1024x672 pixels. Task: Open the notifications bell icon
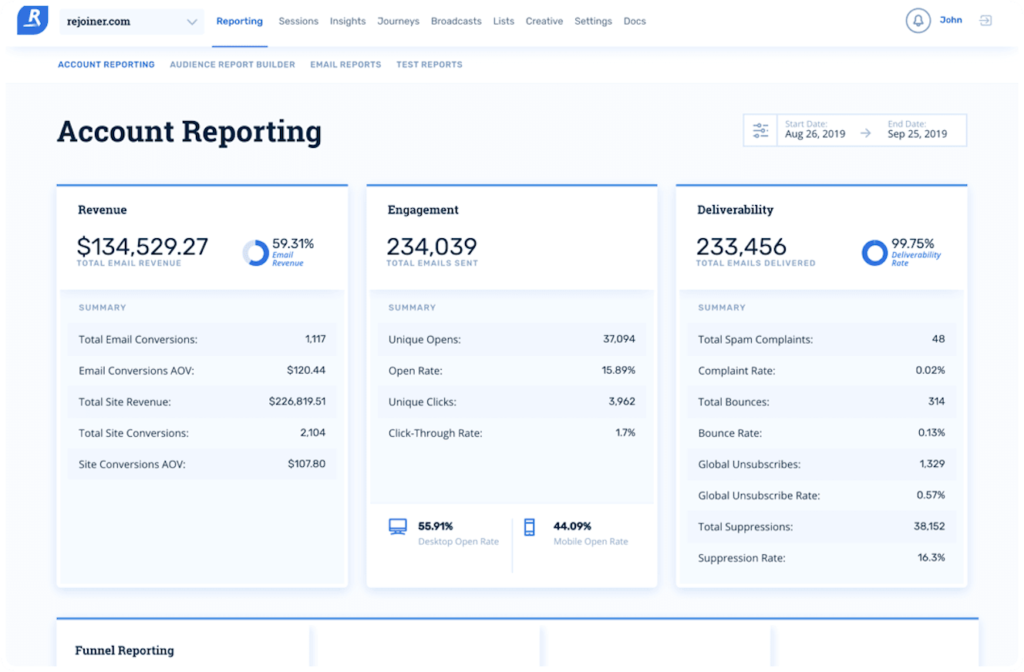(918, 21)
